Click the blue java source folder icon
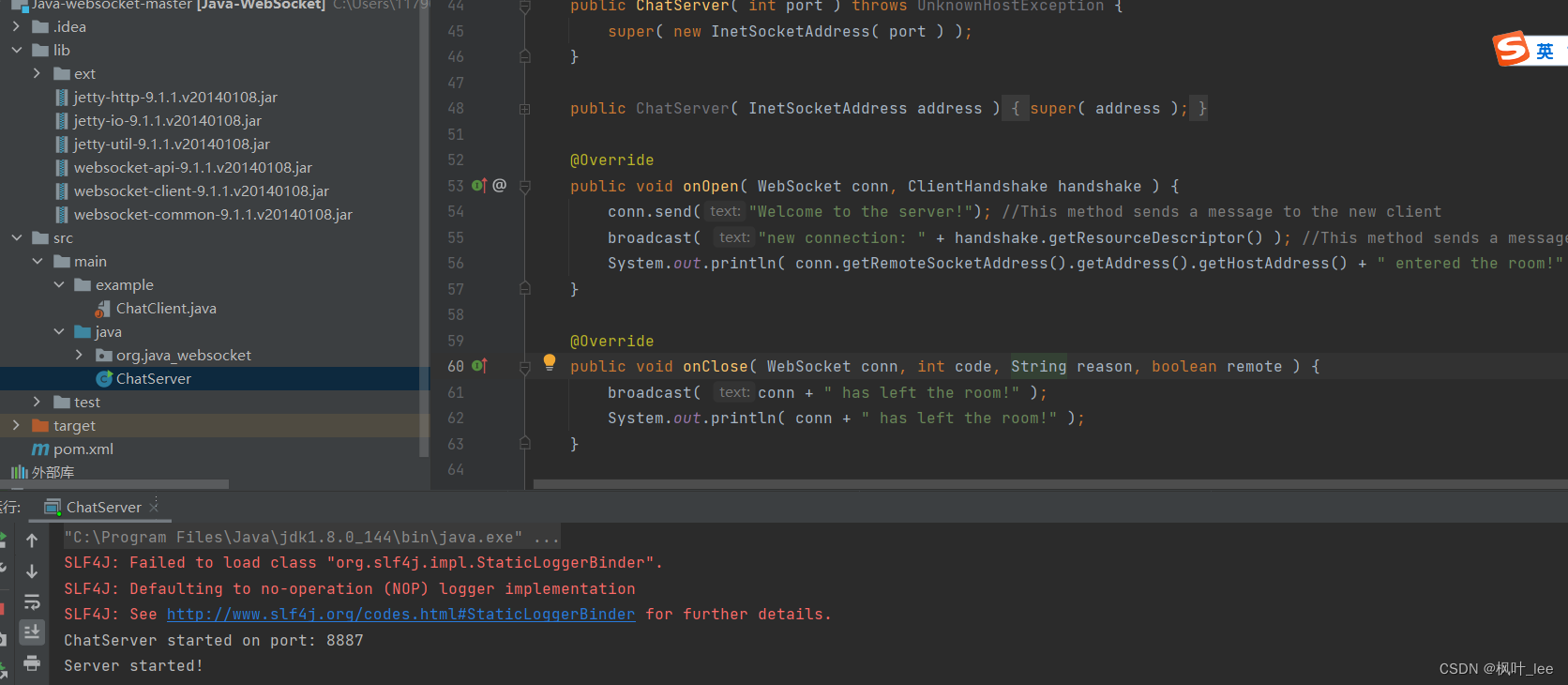This screenshot has height=685, width=1568. [x=83, y=331]
